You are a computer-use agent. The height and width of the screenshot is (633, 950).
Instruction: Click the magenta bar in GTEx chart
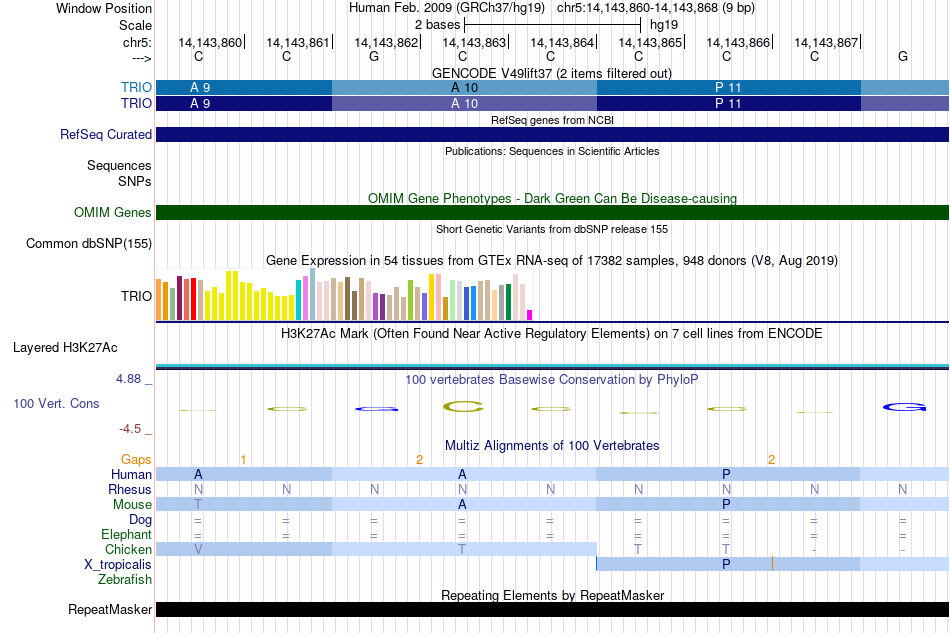pyautogui.click(x=530, y=315)
